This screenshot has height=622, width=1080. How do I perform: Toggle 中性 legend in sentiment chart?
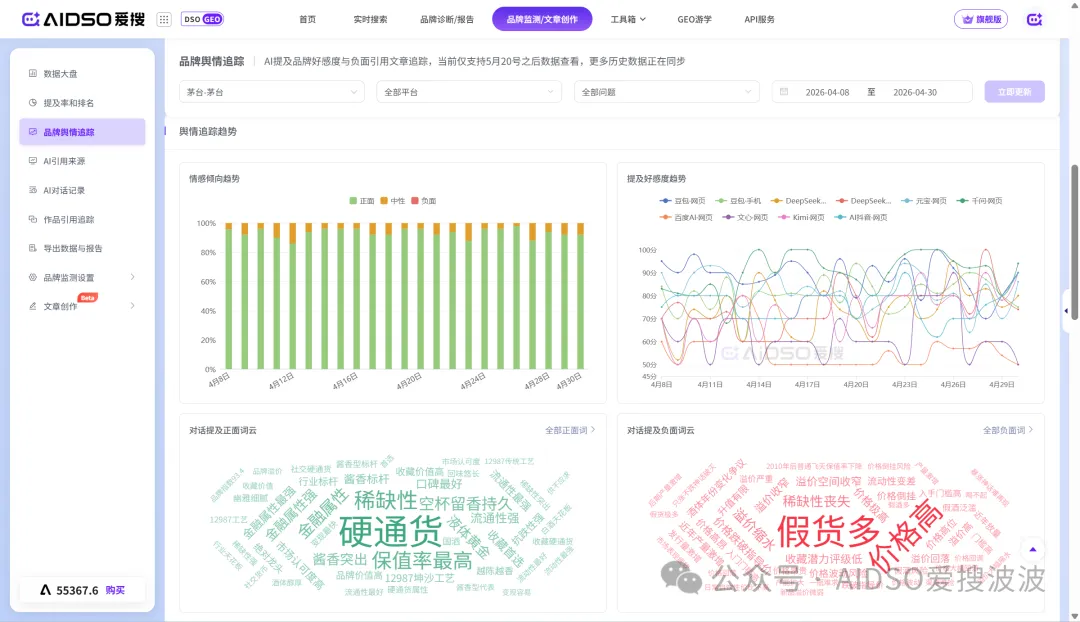[393, 201]
